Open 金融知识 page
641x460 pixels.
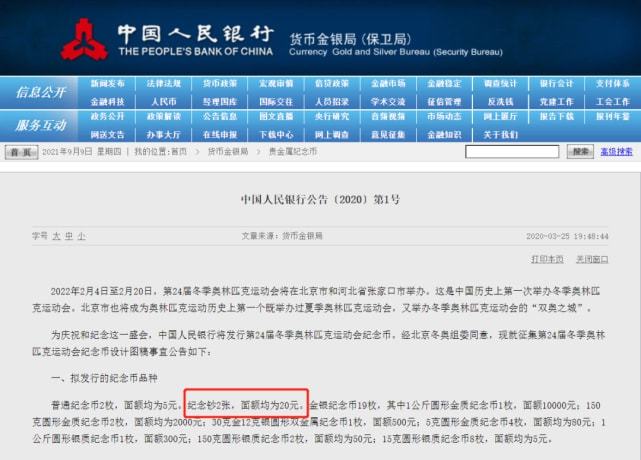pyautogui.click(x=444, y=135)
